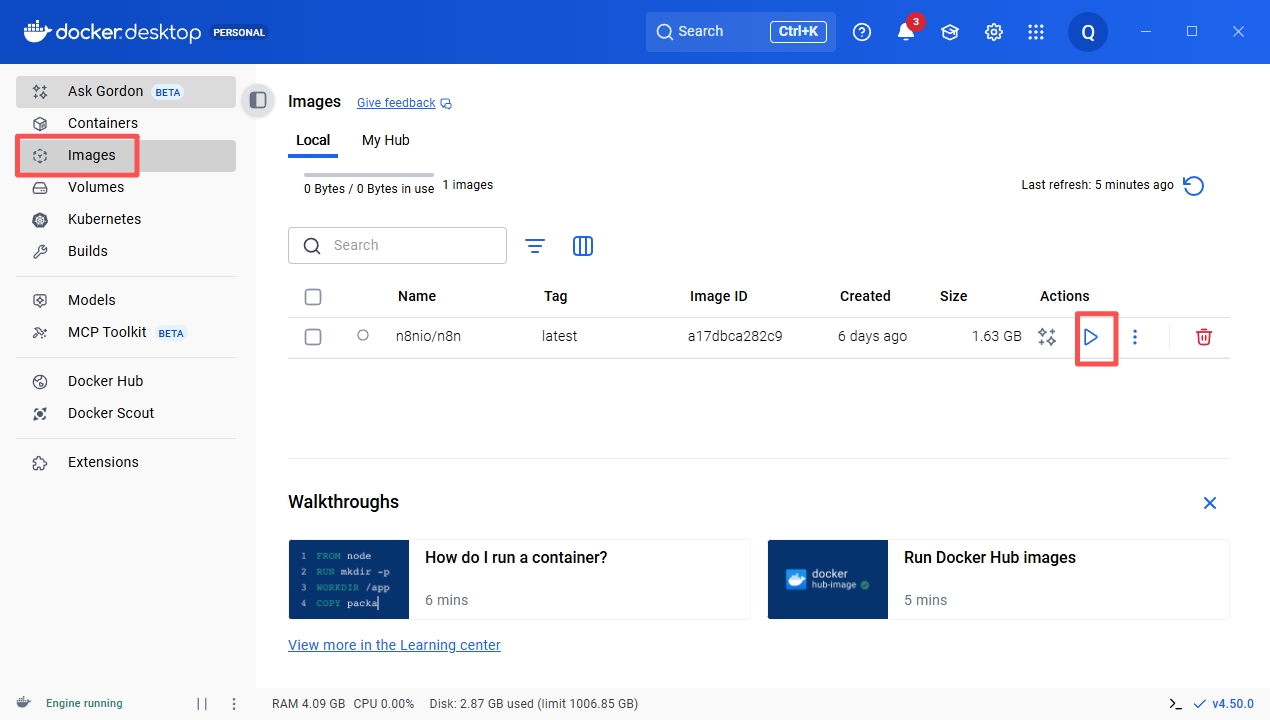
Task: Open the filter options icon
Action: pyautogui.click(x=535, y=246)
